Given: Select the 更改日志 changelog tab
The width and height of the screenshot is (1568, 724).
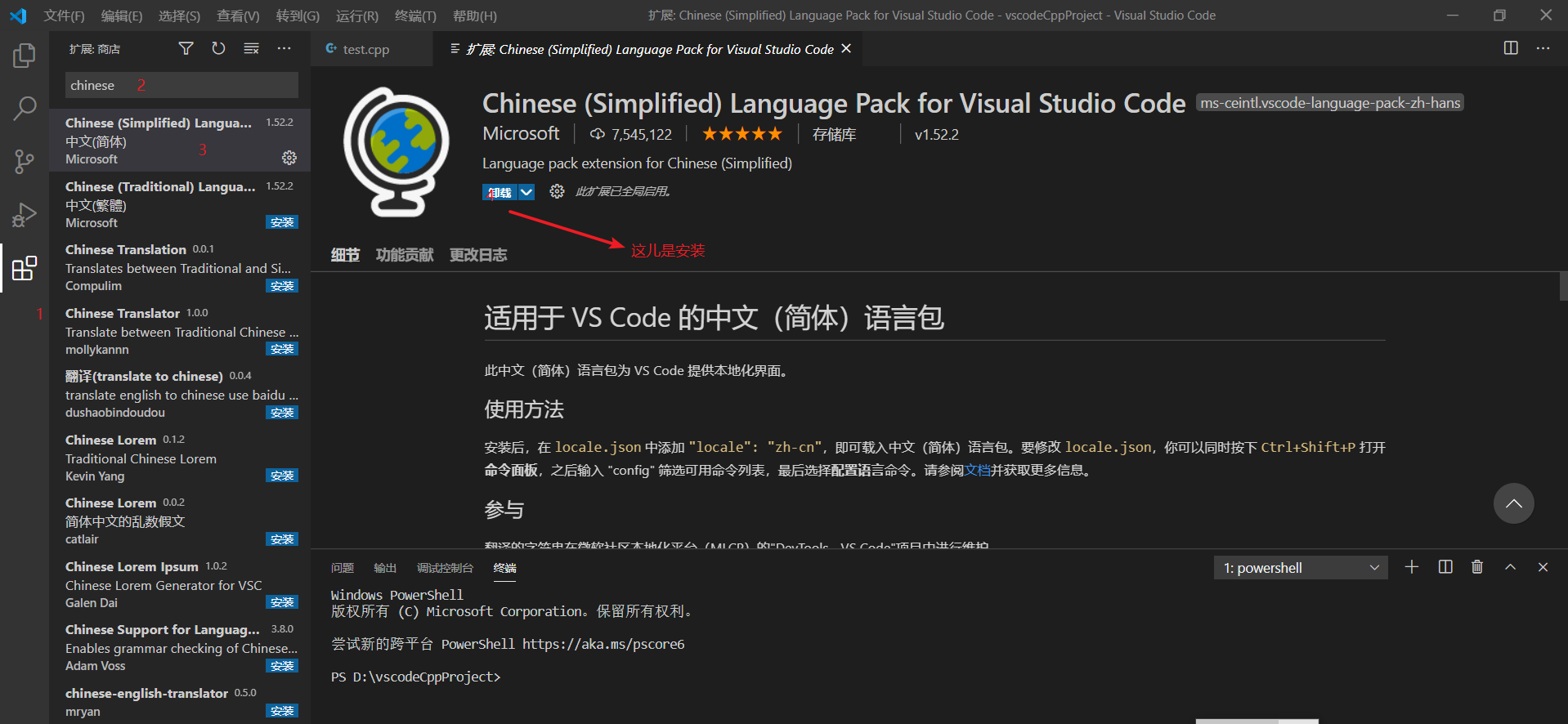Looking at the screenshot, I should pos(478,255).
